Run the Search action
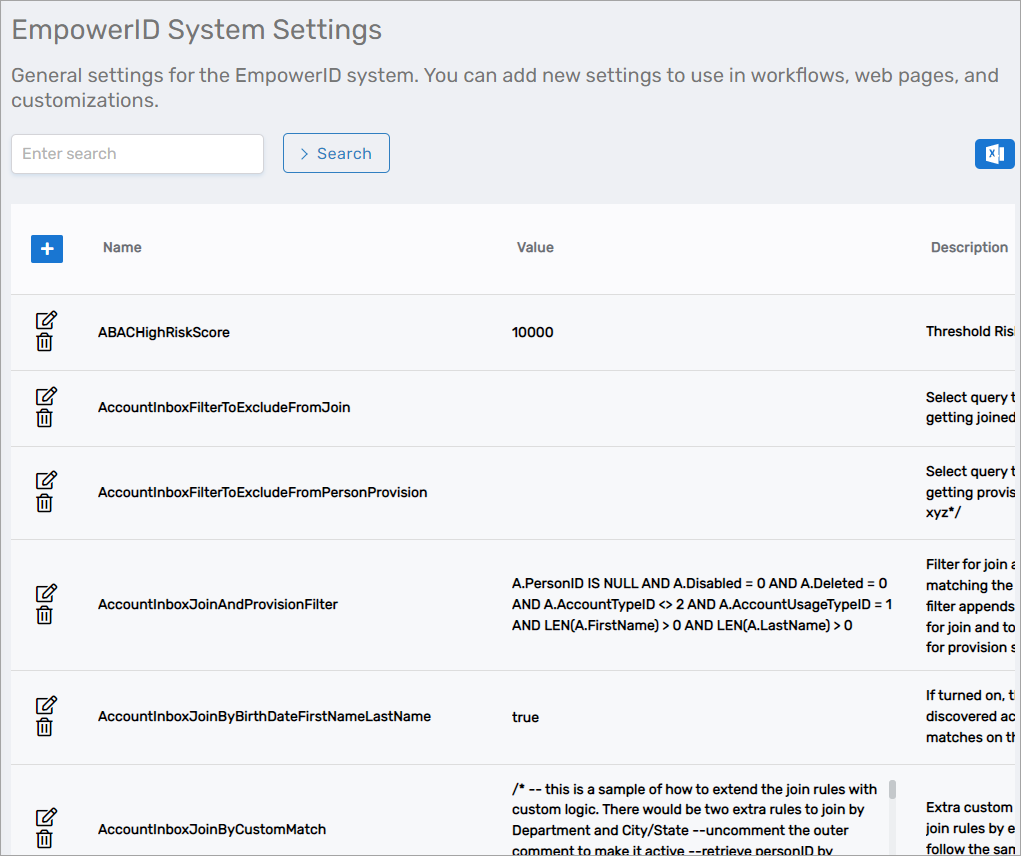This screenshot has height=856, width=1021. [336, 153]
